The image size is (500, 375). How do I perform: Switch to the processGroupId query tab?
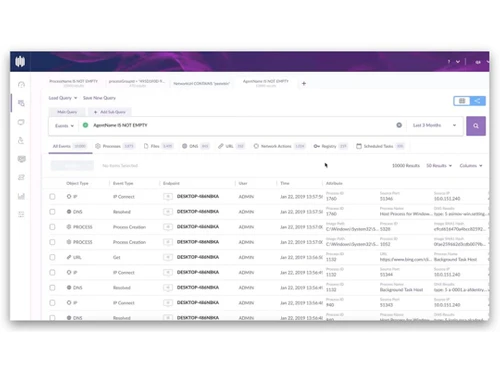click(137, 83)
